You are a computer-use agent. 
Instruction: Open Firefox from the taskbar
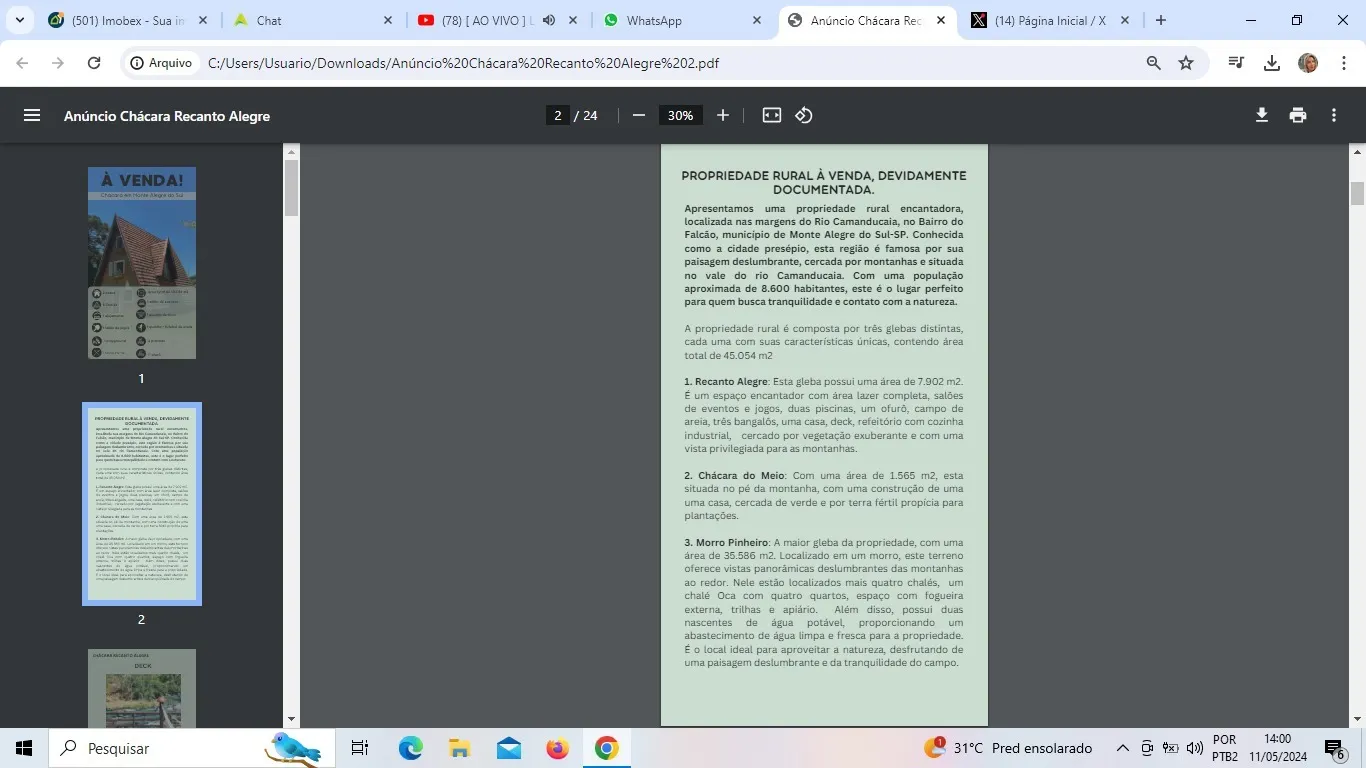(x=558, y=748)
